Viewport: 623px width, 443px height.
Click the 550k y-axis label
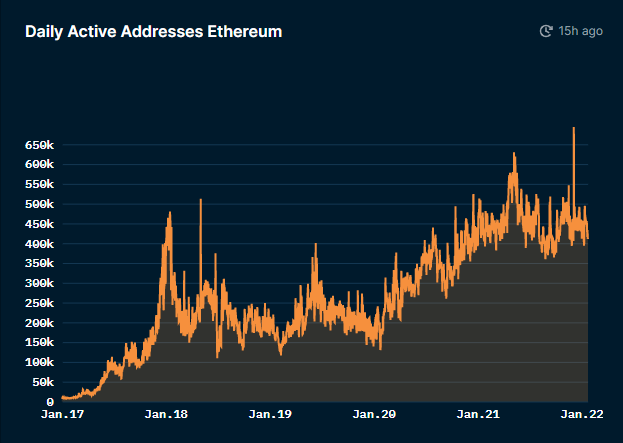(x=39, y=184)
